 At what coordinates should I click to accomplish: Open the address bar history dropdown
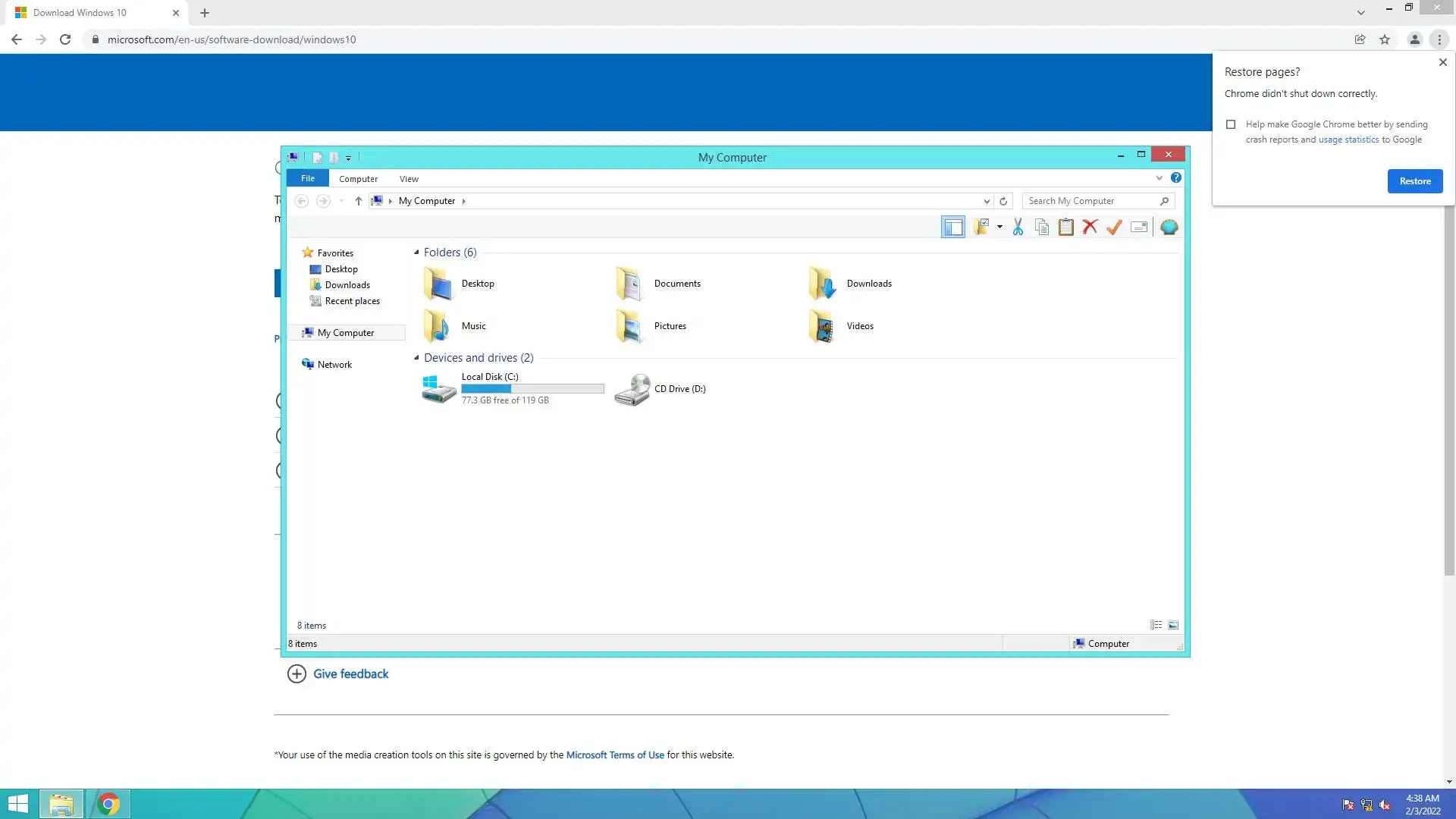(x=987, y=201)
